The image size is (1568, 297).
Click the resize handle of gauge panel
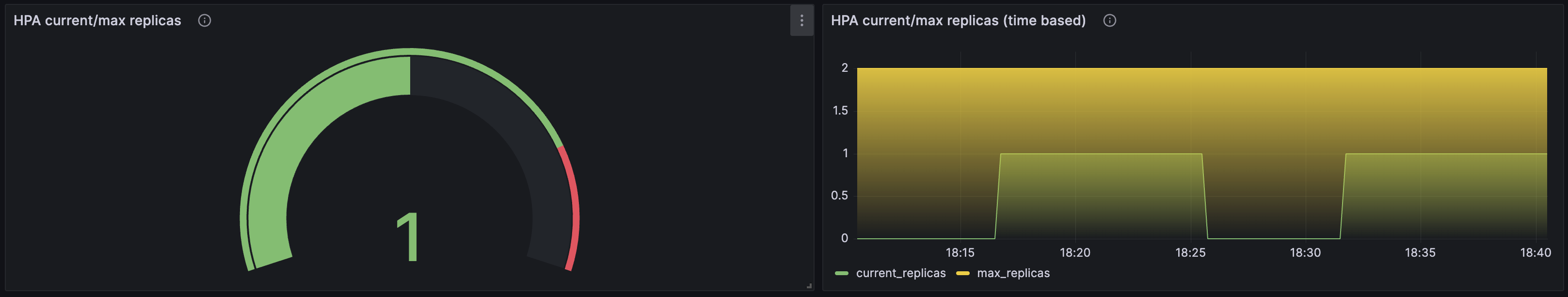point(809,285)
